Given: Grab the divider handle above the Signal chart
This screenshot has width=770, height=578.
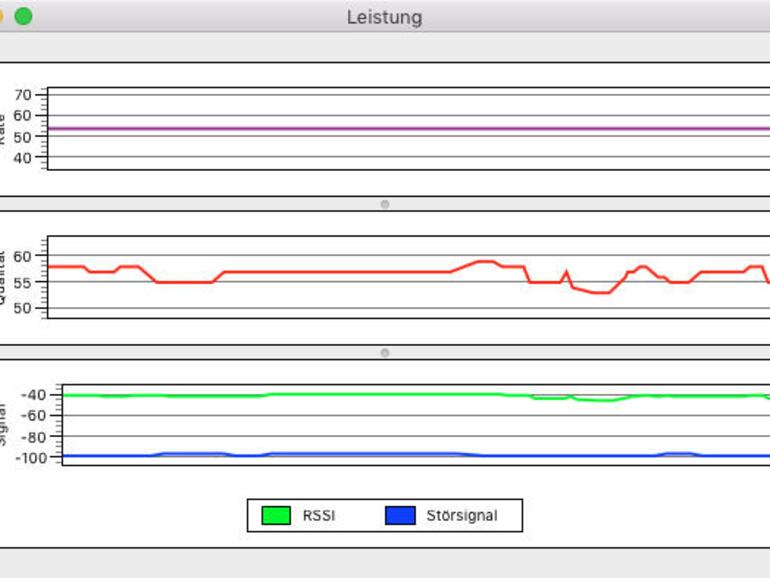Looking at the screenshot, I should point(385,353).
